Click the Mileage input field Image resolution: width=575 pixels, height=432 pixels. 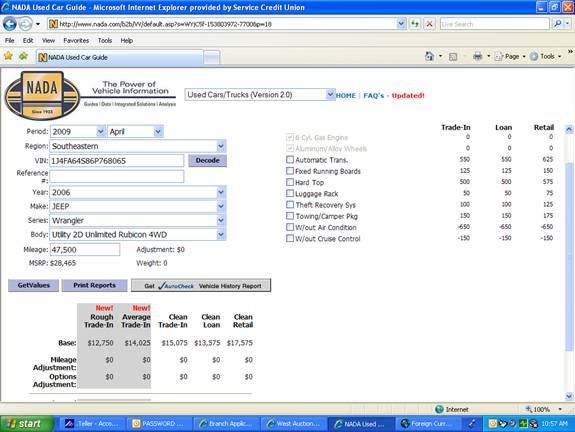pyautogui.click(x=85, y=250)
